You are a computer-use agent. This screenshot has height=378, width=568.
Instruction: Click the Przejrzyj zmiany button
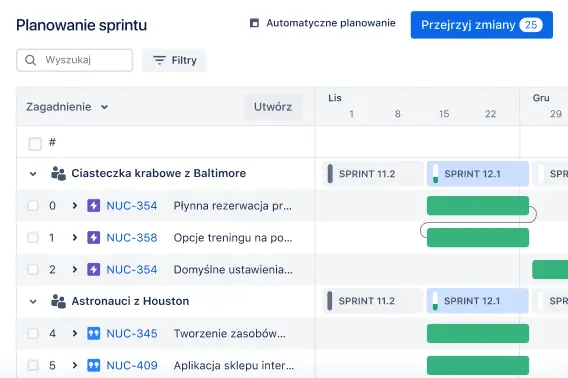(x=482, y=25)
